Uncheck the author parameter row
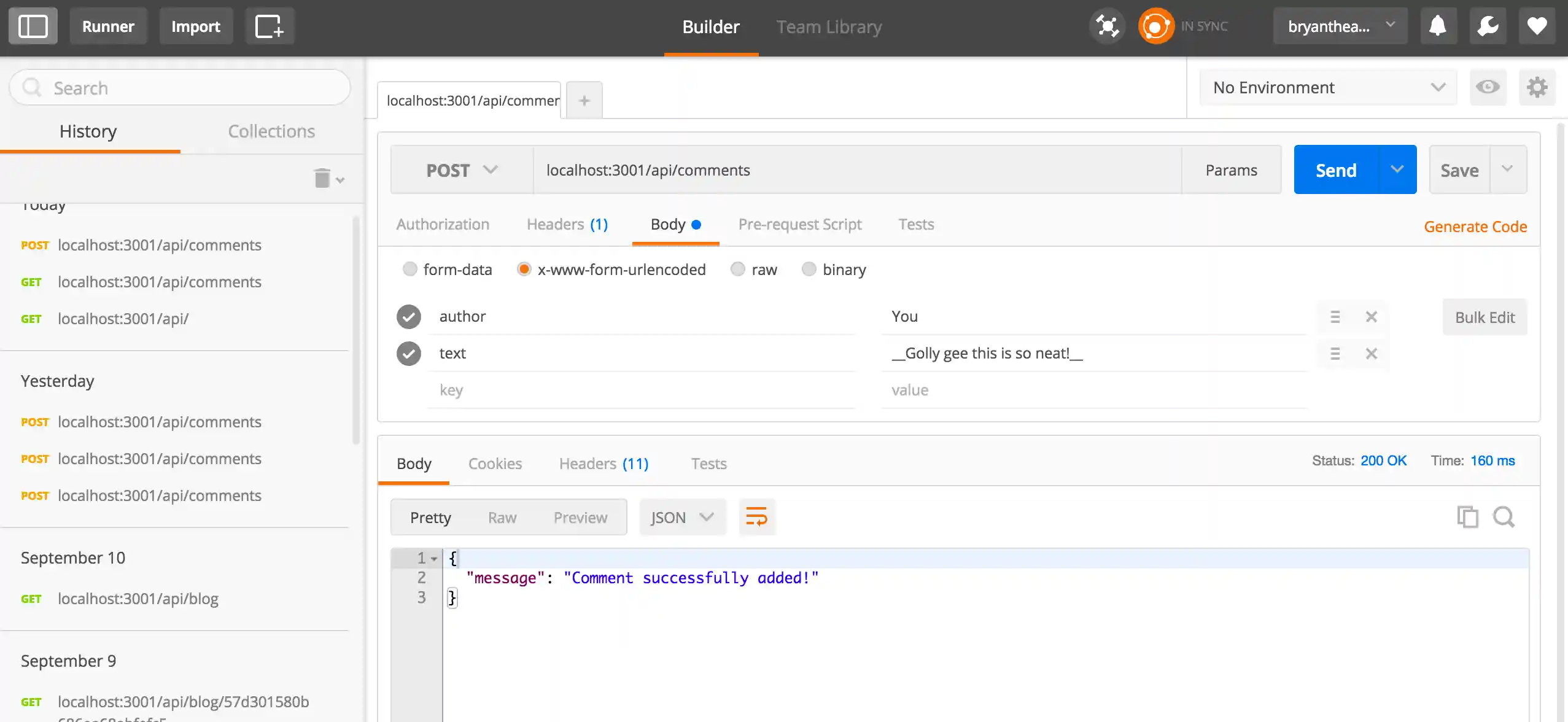This screenshot has height=722, width=1568. pos(409,317)
